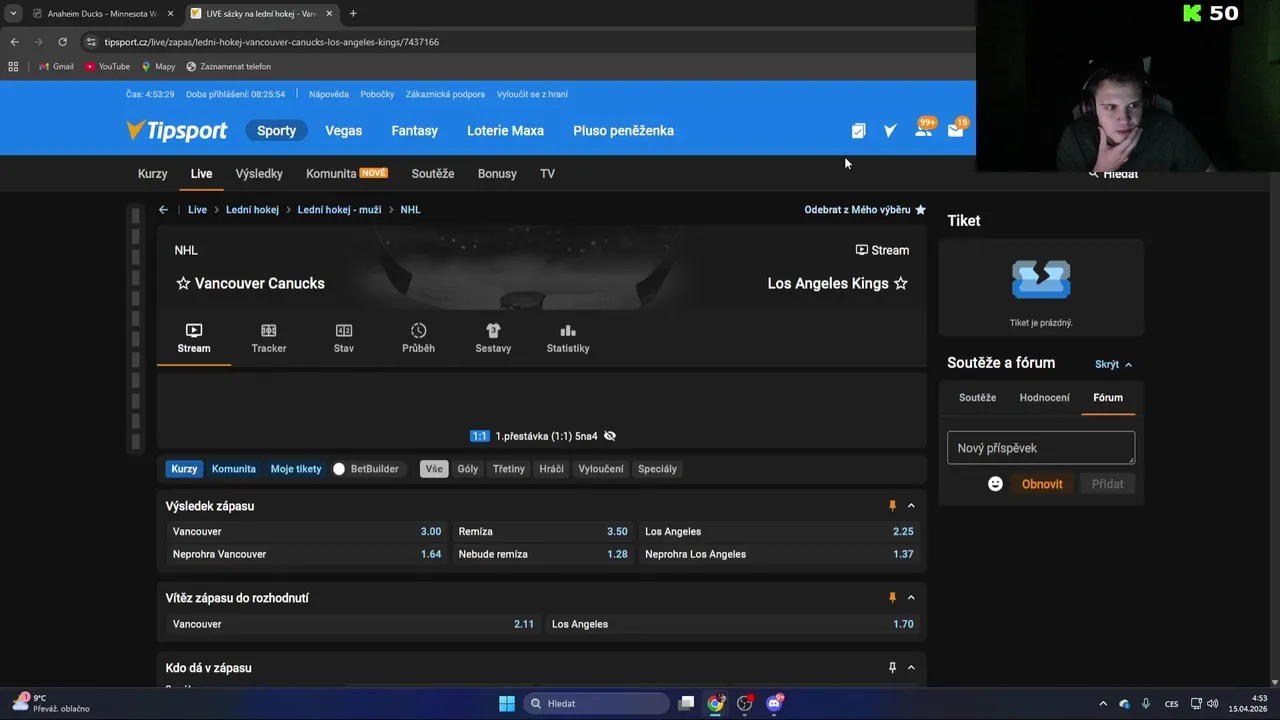1280x720 pixels.
Task: Open friends icon with 99+ badge
Action: pyautogui.click(x=923, y=129)
